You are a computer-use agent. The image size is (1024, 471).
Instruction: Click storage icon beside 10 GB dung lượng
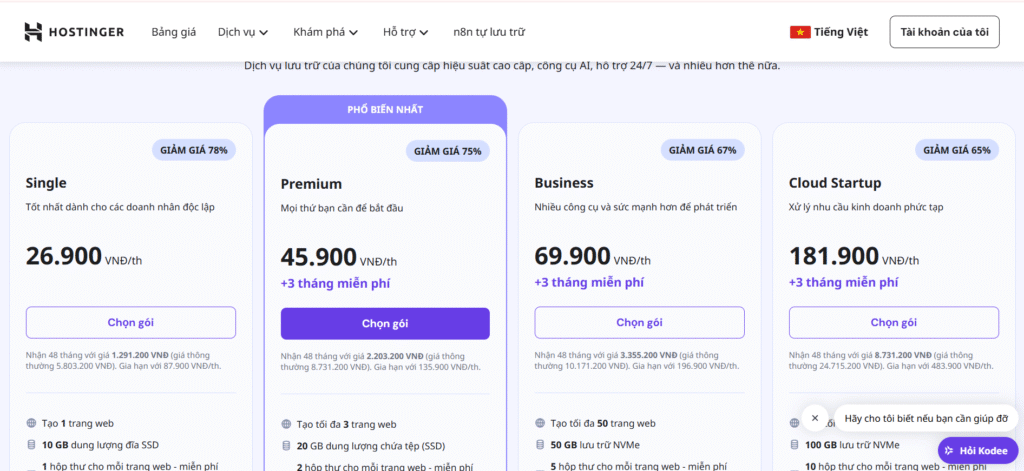32,445
